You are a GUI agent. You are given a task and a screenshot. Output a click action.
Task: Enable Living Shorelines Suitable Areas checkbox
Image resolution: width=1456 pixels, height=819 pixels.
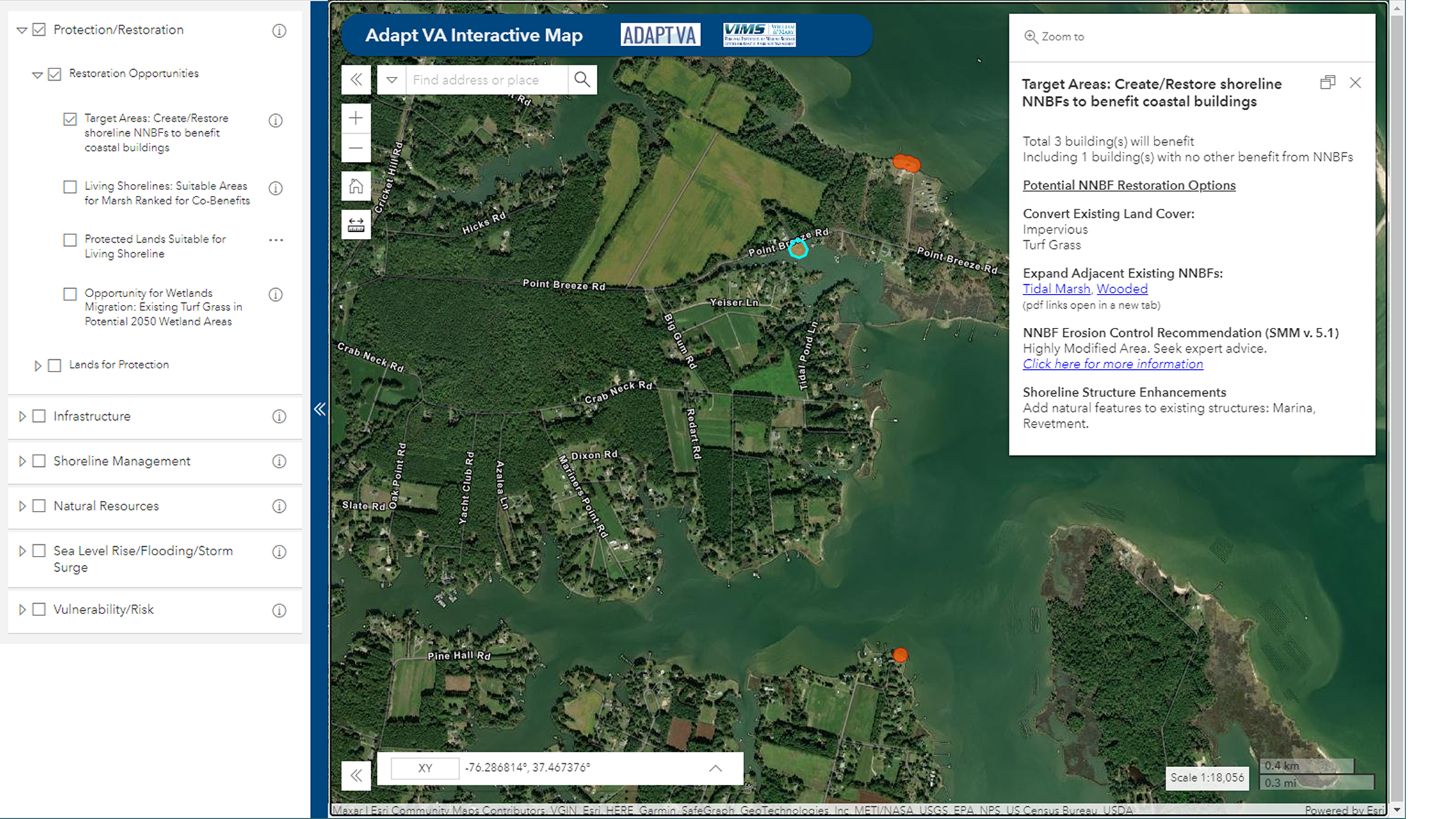70,187
